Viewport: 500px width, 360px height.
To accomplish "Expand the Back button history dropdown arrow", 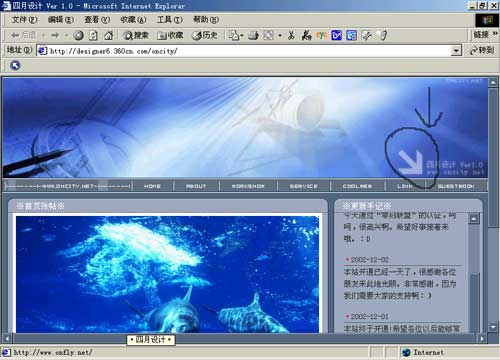I will (x=43, y=35).
